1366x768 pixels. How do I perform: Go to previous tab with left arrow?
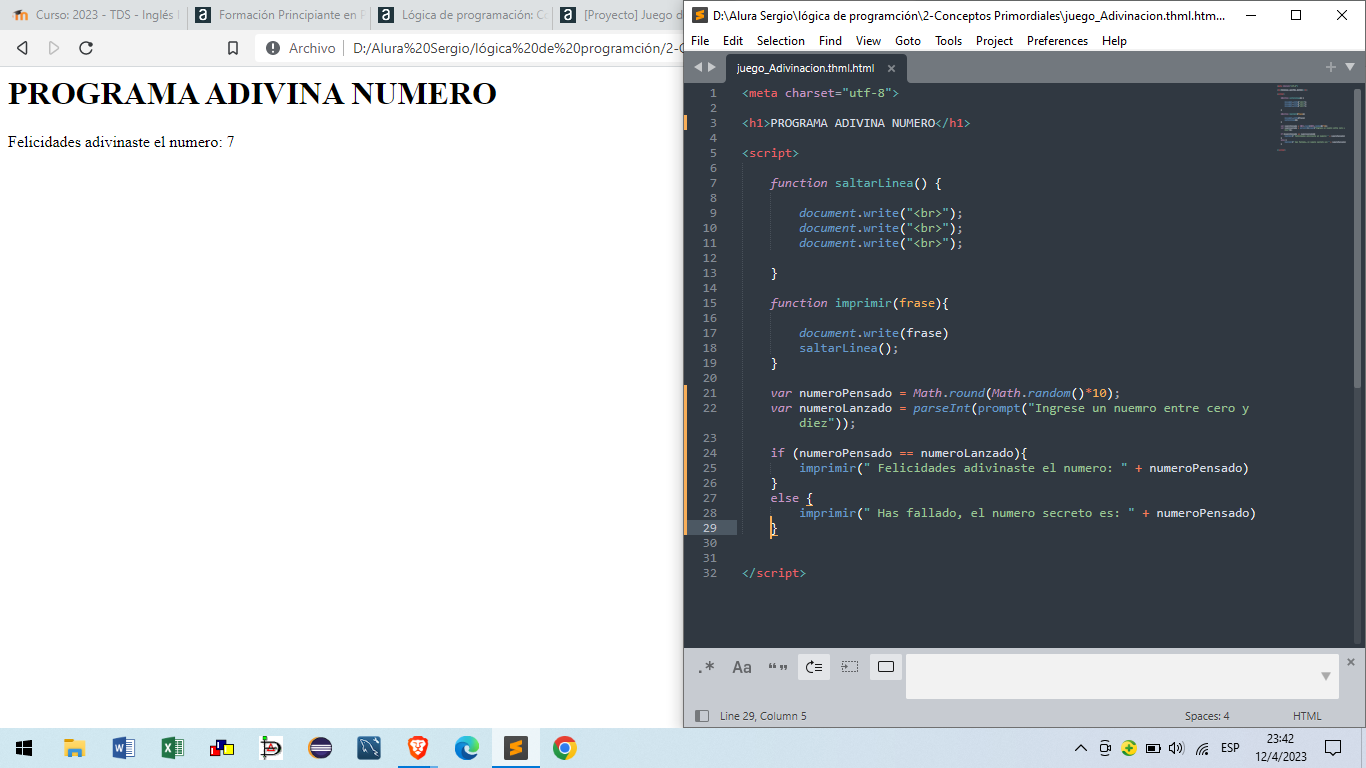[x=698, y=67]
